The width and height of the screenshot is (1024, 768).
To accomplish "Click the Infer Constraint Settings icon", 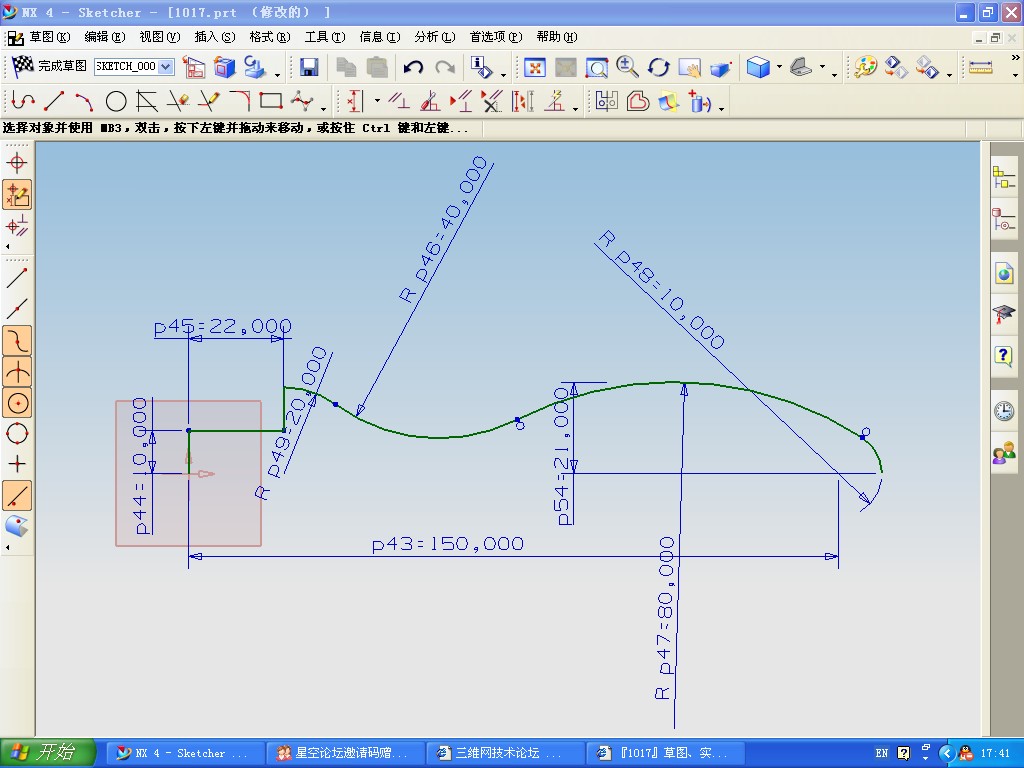I will [554, 101].
